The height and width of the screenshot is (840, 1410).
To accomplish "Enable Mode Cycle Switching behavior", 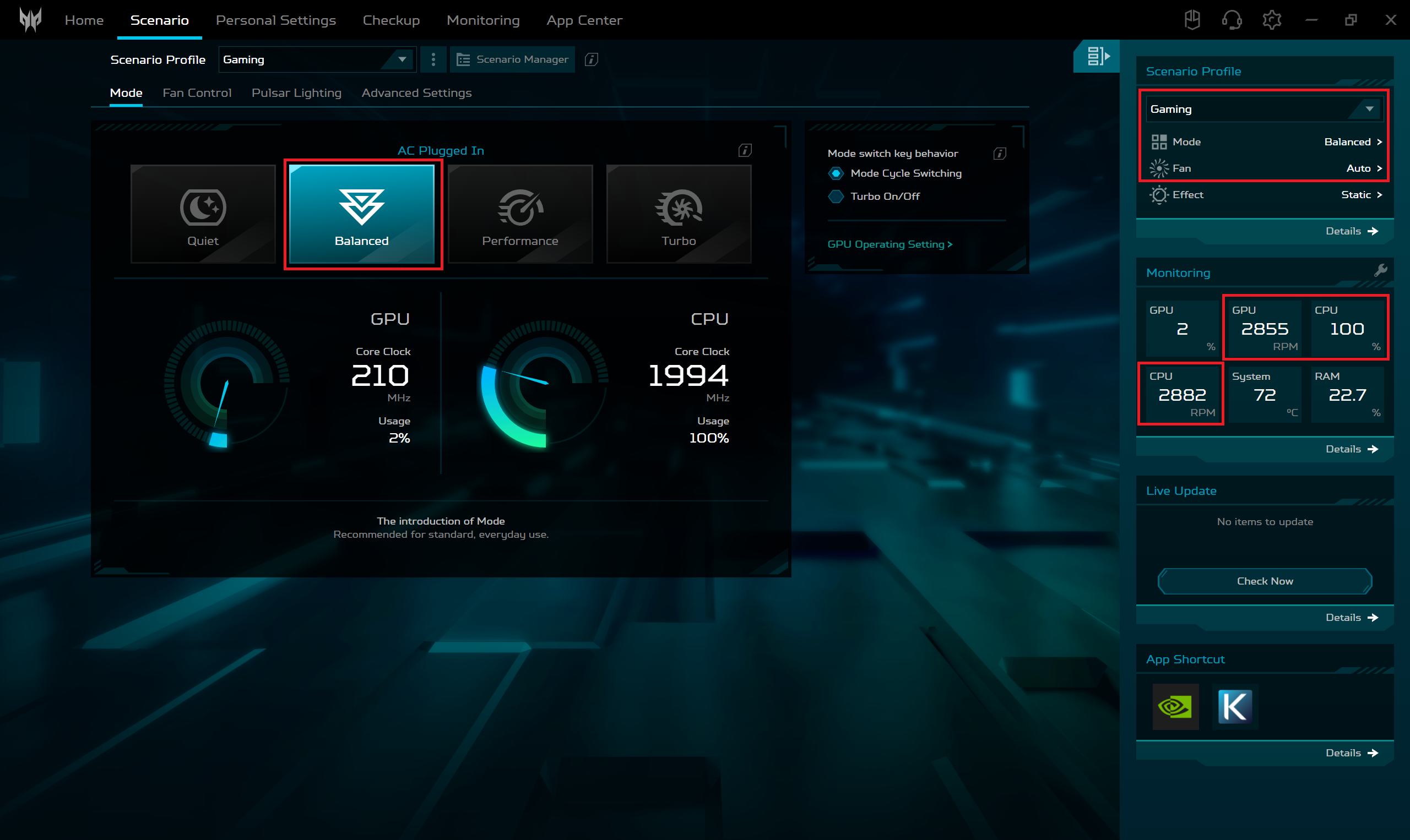I will click(837, 173).
